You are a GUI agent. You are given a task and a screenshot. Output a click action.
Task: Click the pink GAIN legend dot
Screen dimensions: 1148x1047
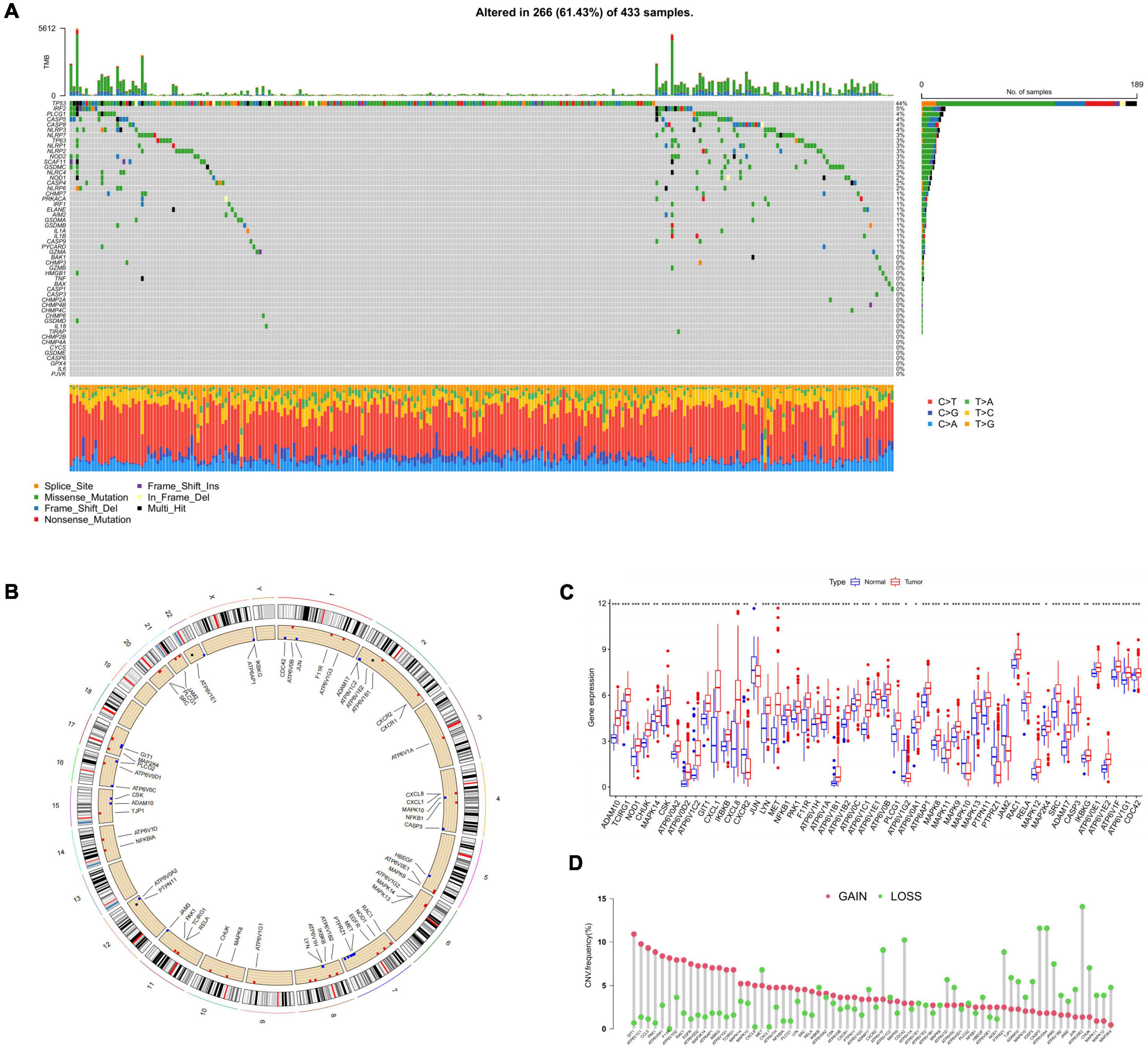(829, 897)
